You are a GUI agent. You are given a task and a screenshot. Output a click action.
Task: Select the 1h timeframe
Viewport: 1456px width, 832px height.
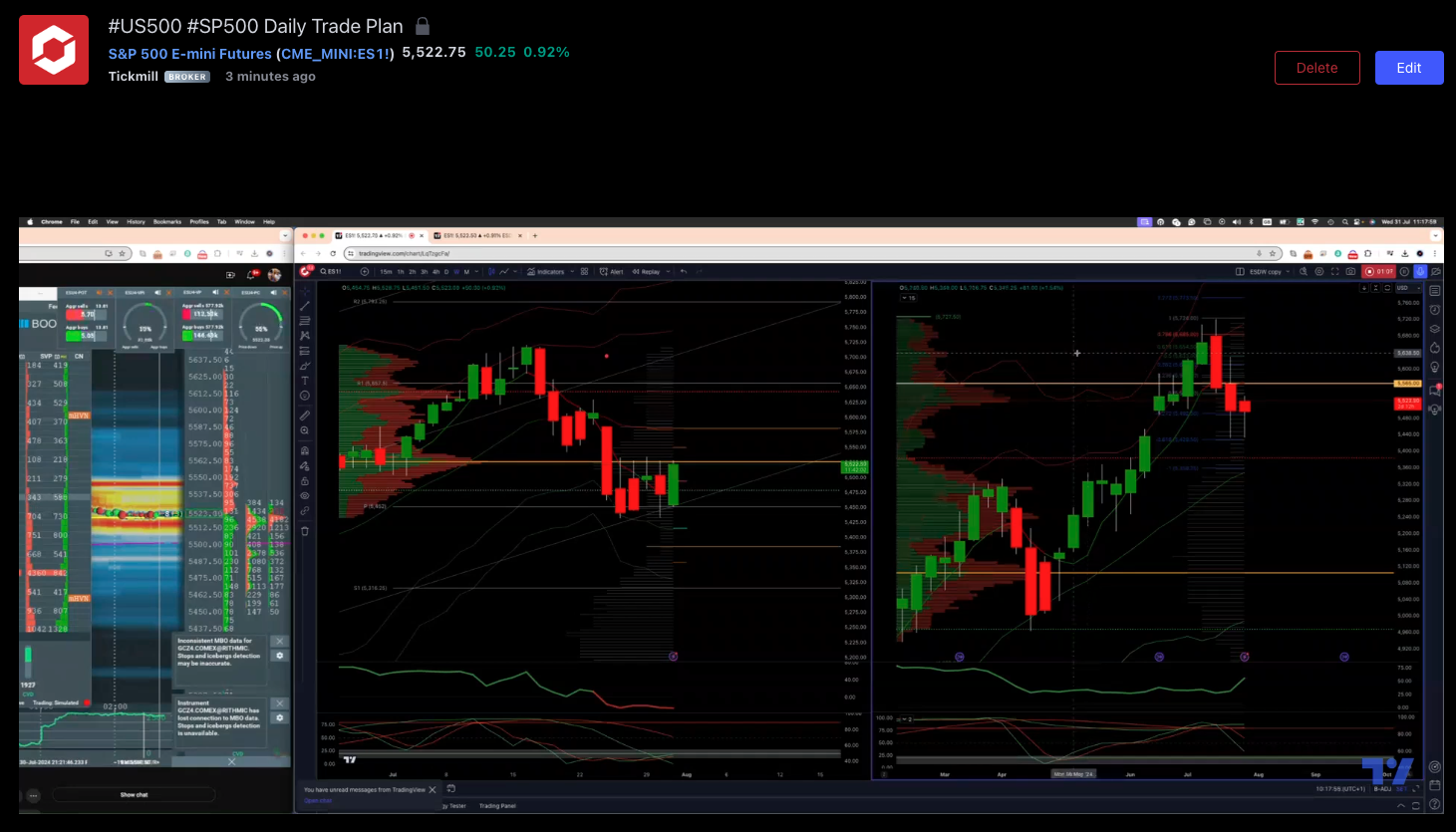click(x=401, y=271)
